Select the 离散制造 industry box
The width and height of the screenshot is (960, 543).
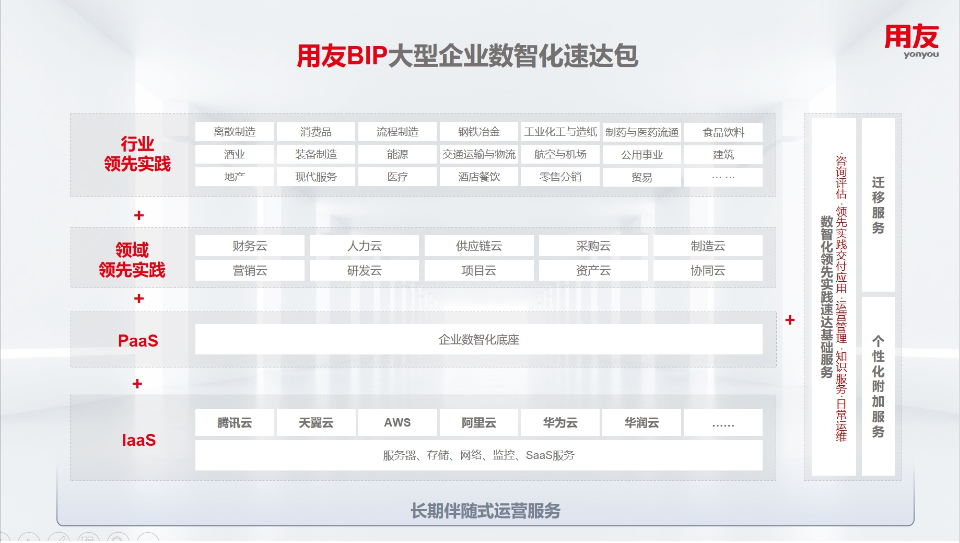tap(234, 132)
